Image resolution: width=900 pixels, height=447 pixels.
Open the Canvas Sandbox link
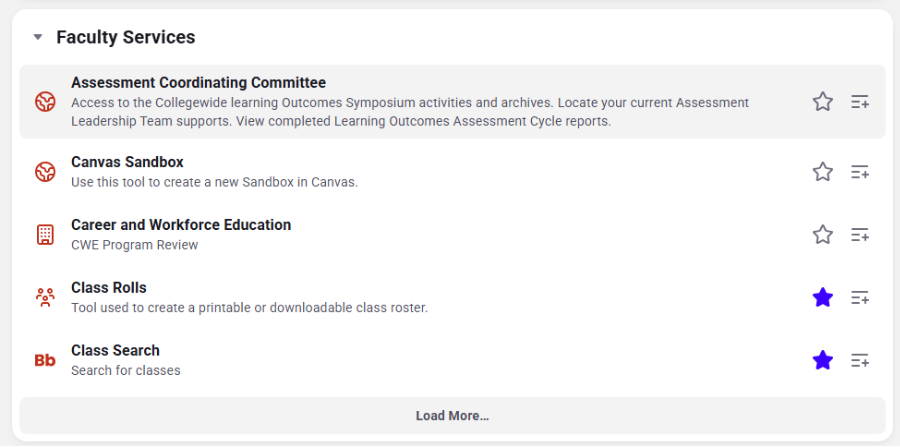tap(127, 162)
